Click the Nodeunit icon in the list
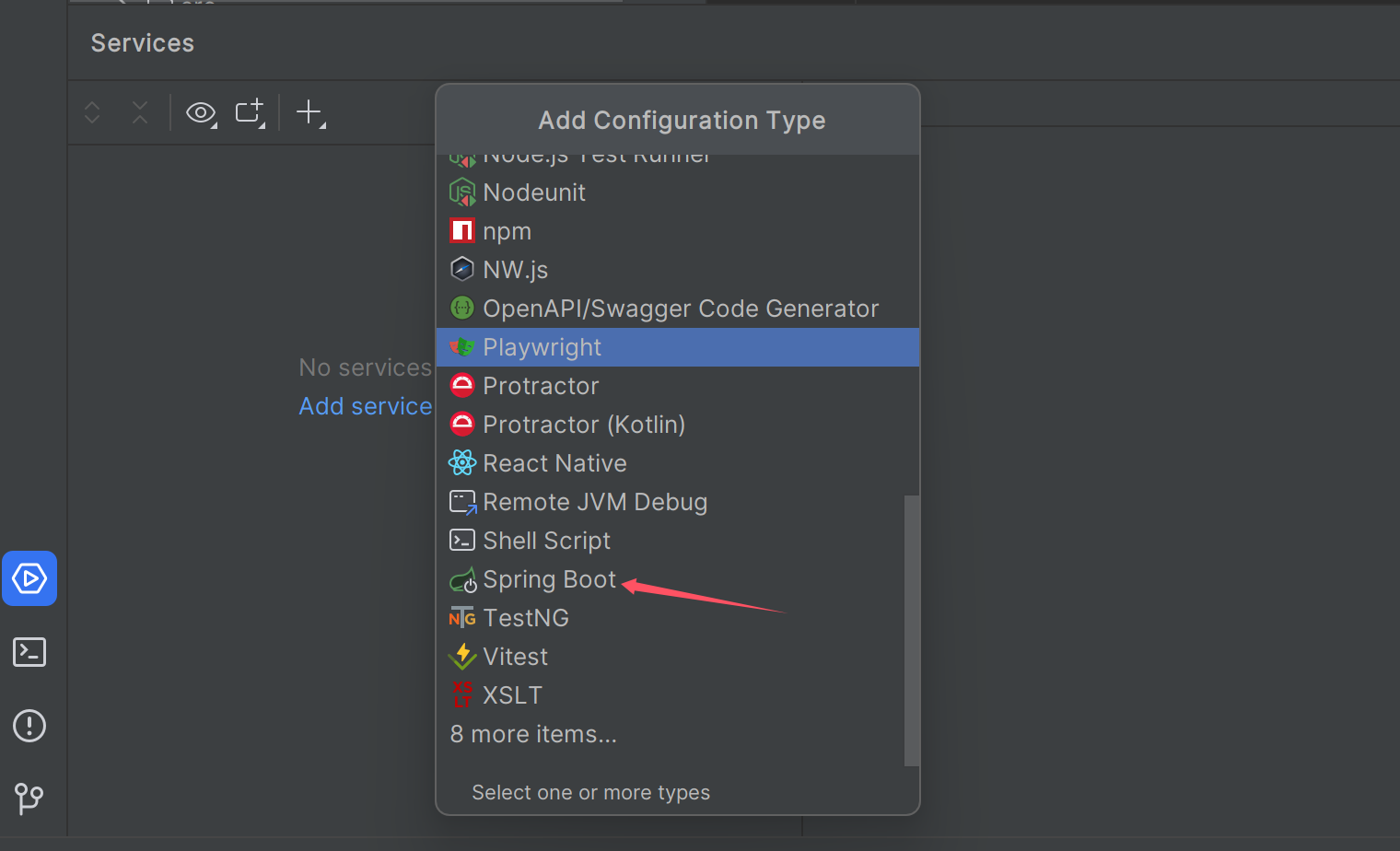Image resolution: width=1400 pixels, height=851 pixels. tap(462, 192)
